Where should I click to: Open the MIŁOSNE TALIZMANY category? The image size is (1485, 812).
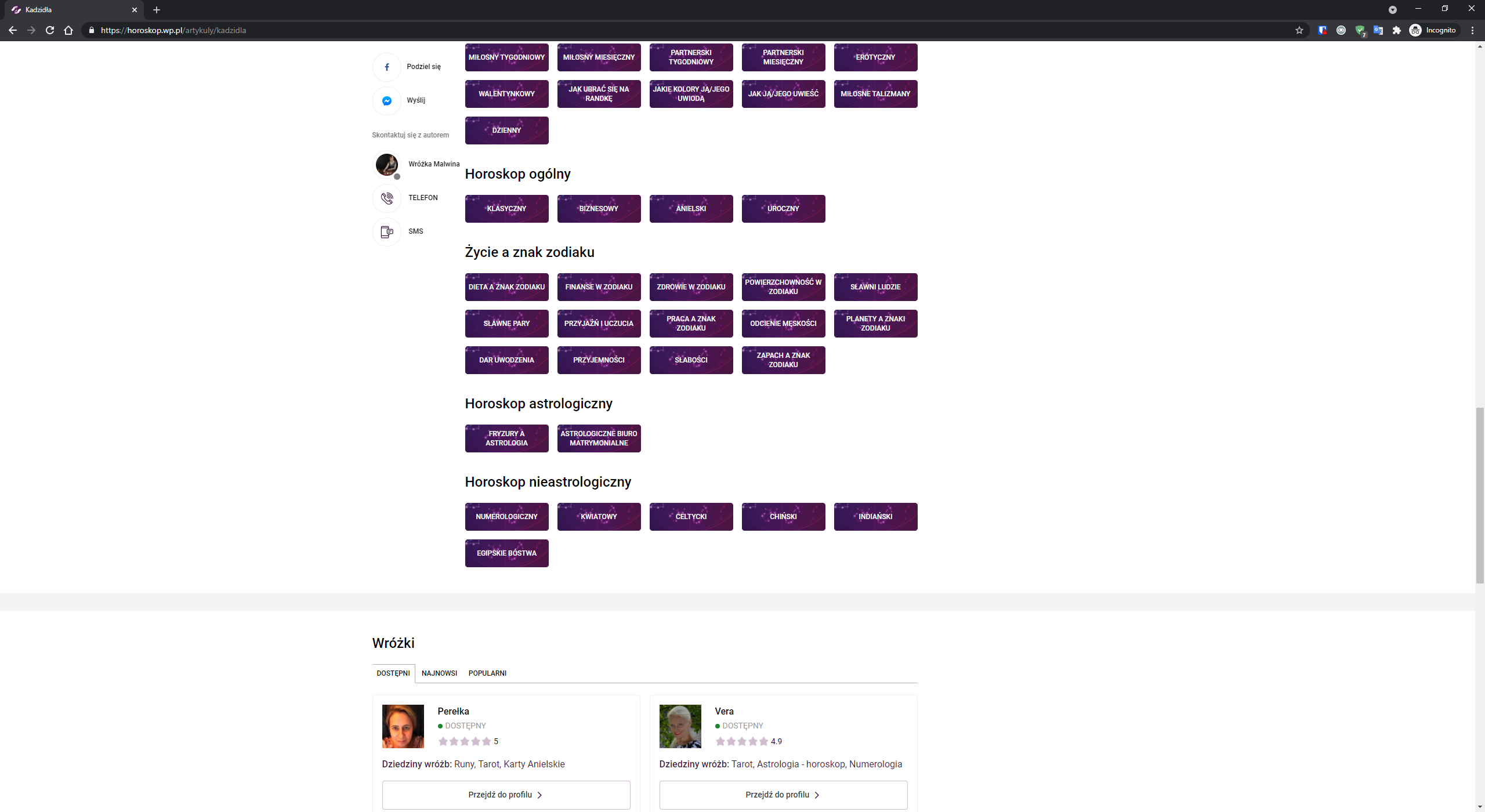click(x=875, y=93)
